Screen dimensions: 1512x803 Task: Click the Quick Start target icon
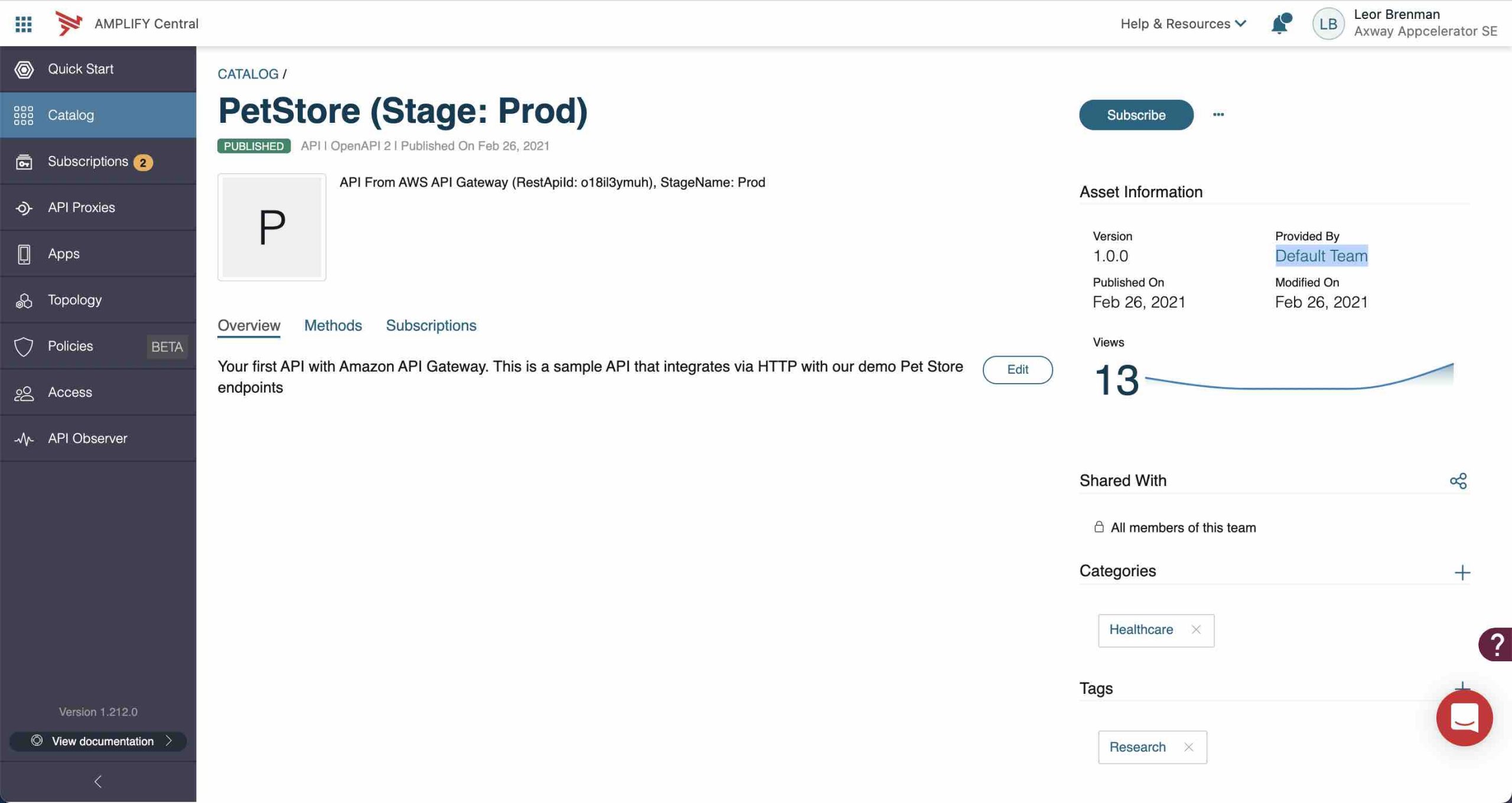click(x=24, y=69)
